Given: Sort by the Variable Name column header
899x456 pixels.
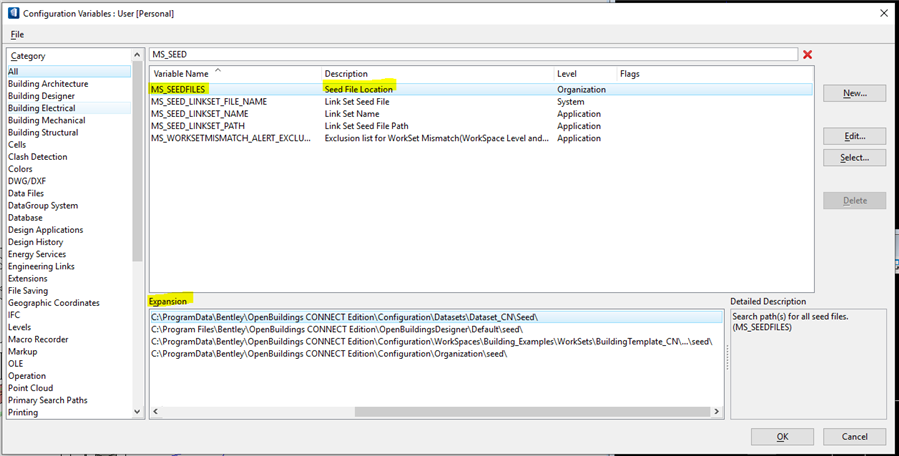Looking at the screenshot, I should (235, 73).
